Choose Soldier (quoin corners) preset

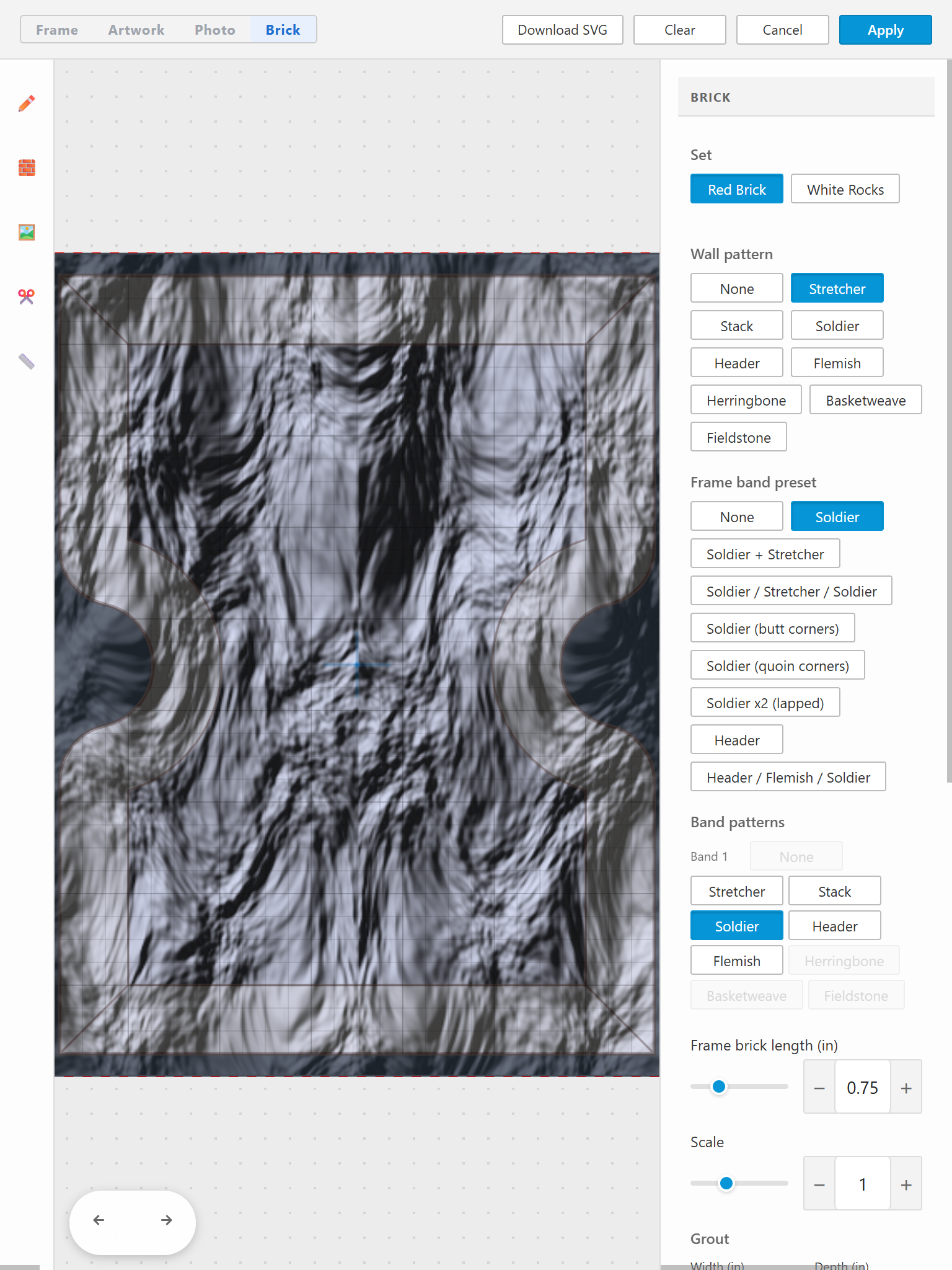778,665
